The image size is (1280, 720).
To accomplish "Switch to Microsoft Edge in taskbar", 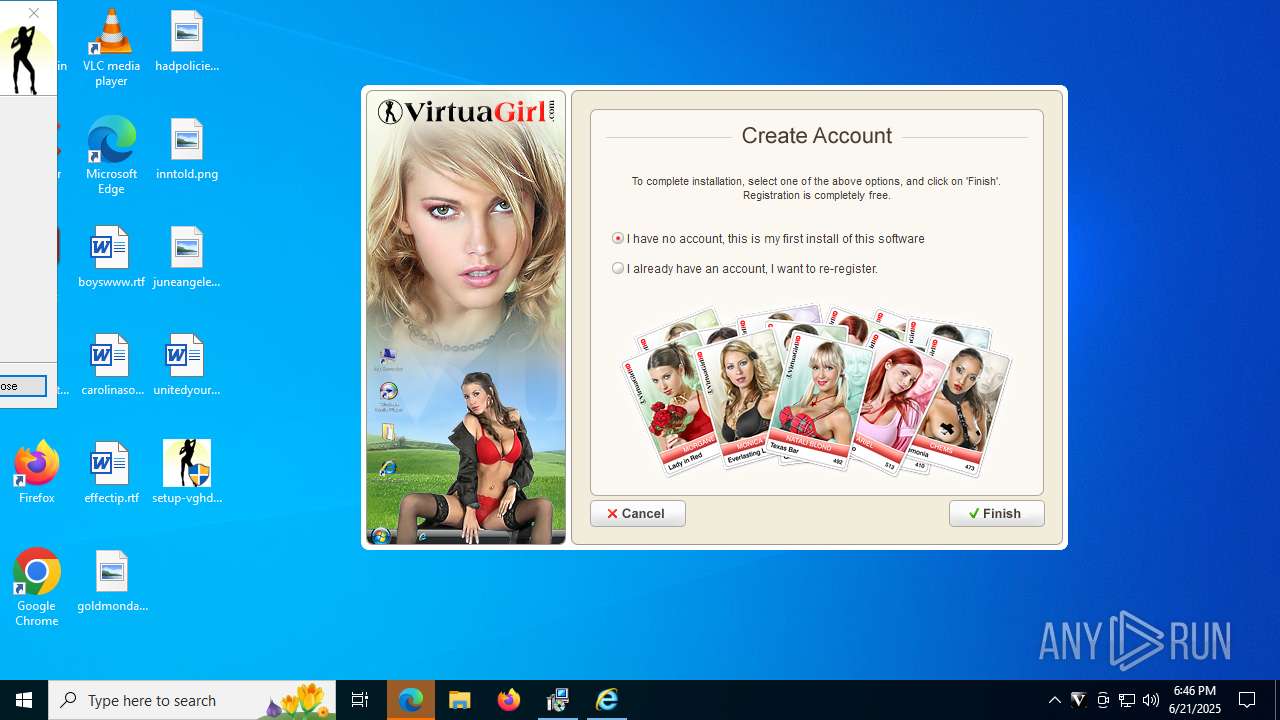I will (x=411, y=700).
